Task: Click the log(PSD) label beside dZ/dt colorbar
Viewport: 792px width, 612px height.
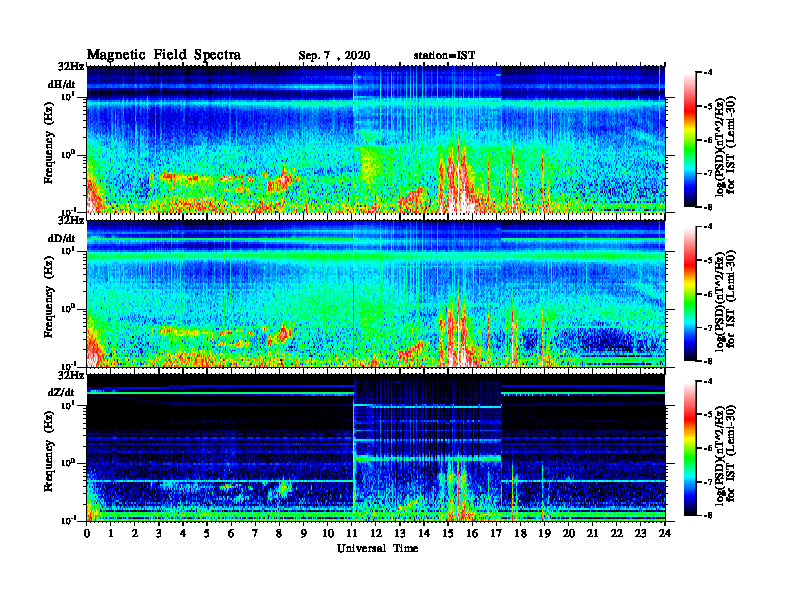Action: [x=725, y=454]
